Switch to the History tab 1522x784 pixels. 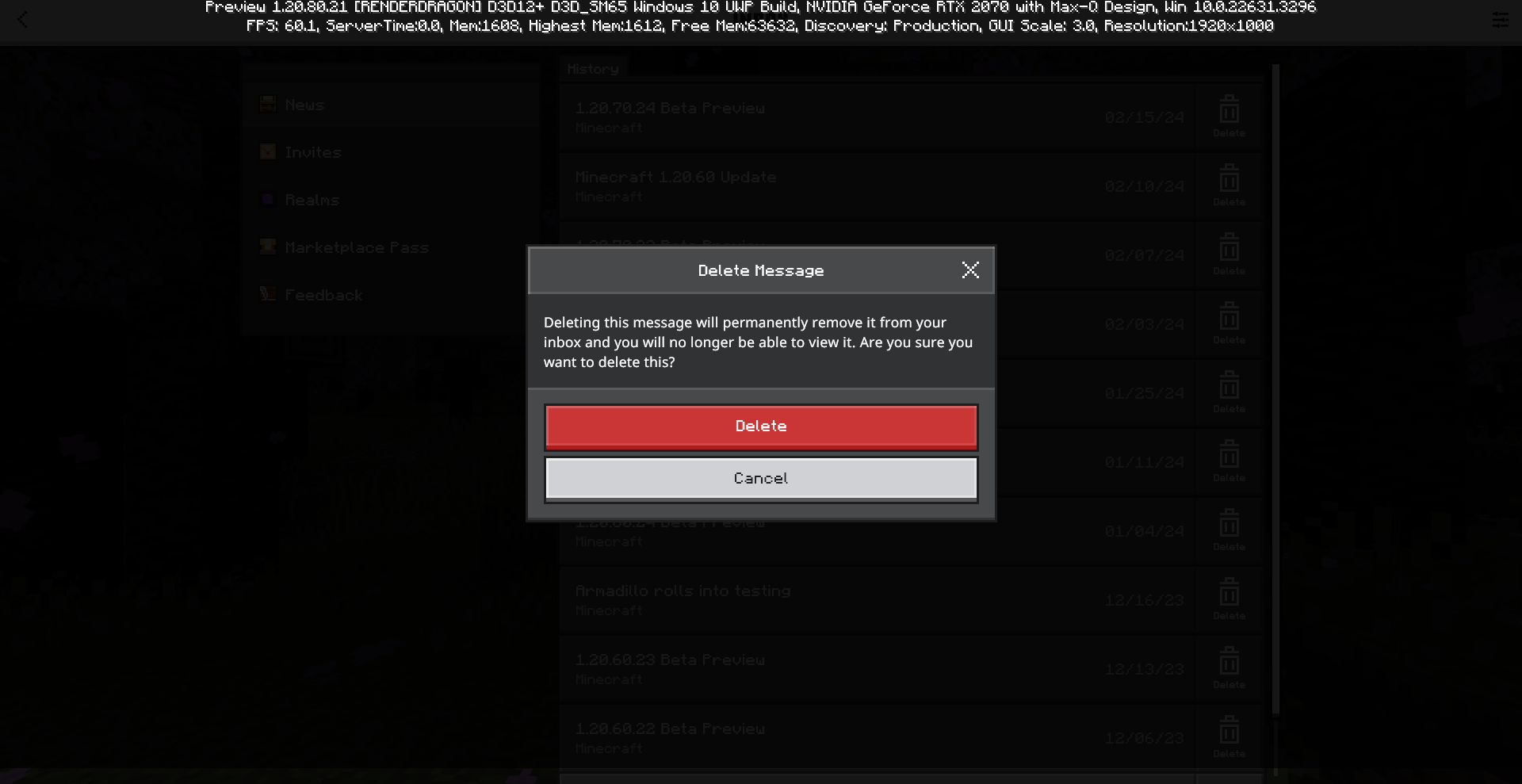593,69
